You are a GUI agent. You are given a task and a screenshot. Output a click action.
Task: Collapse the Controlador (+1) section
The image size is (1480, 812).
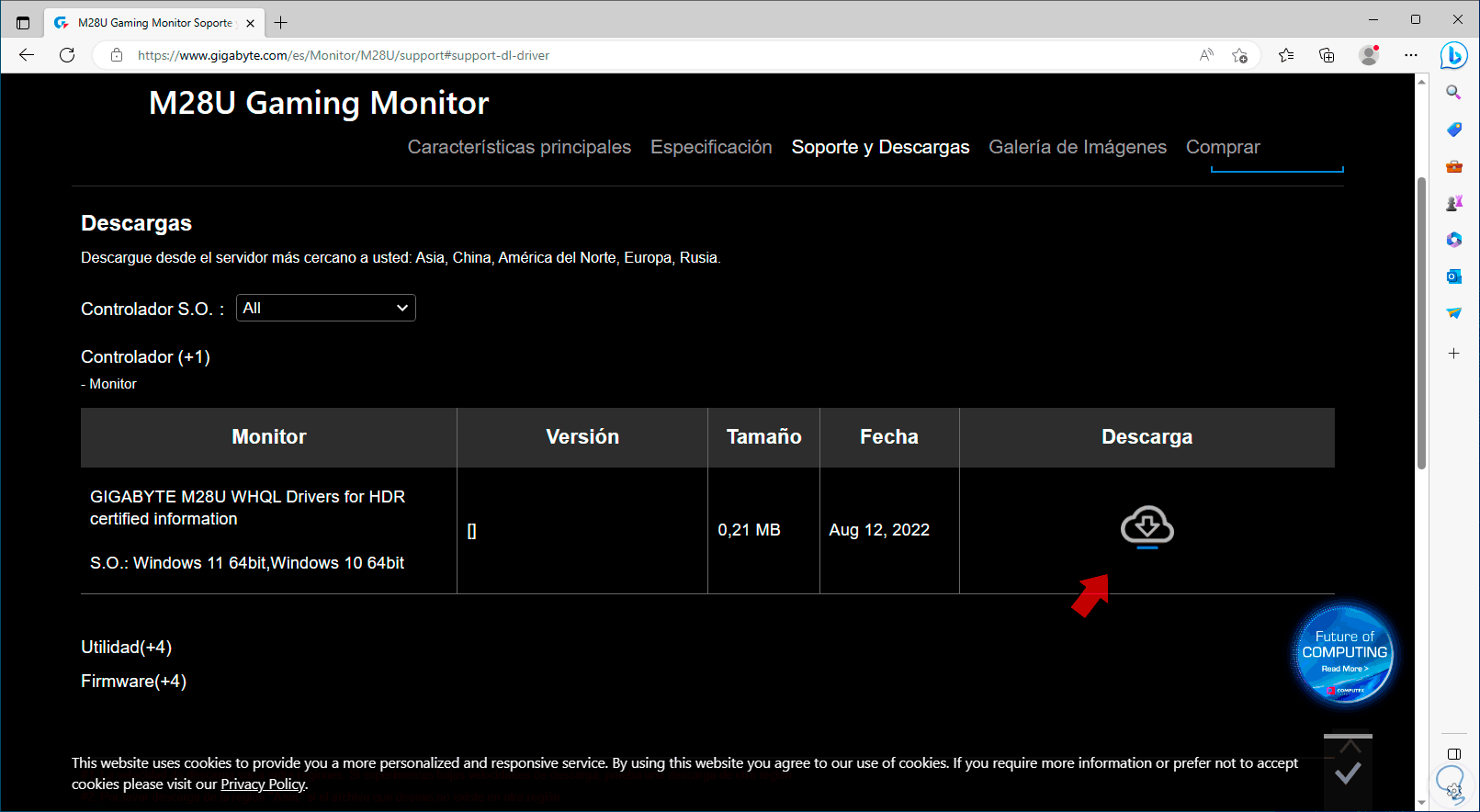click(x=145, y=356)
